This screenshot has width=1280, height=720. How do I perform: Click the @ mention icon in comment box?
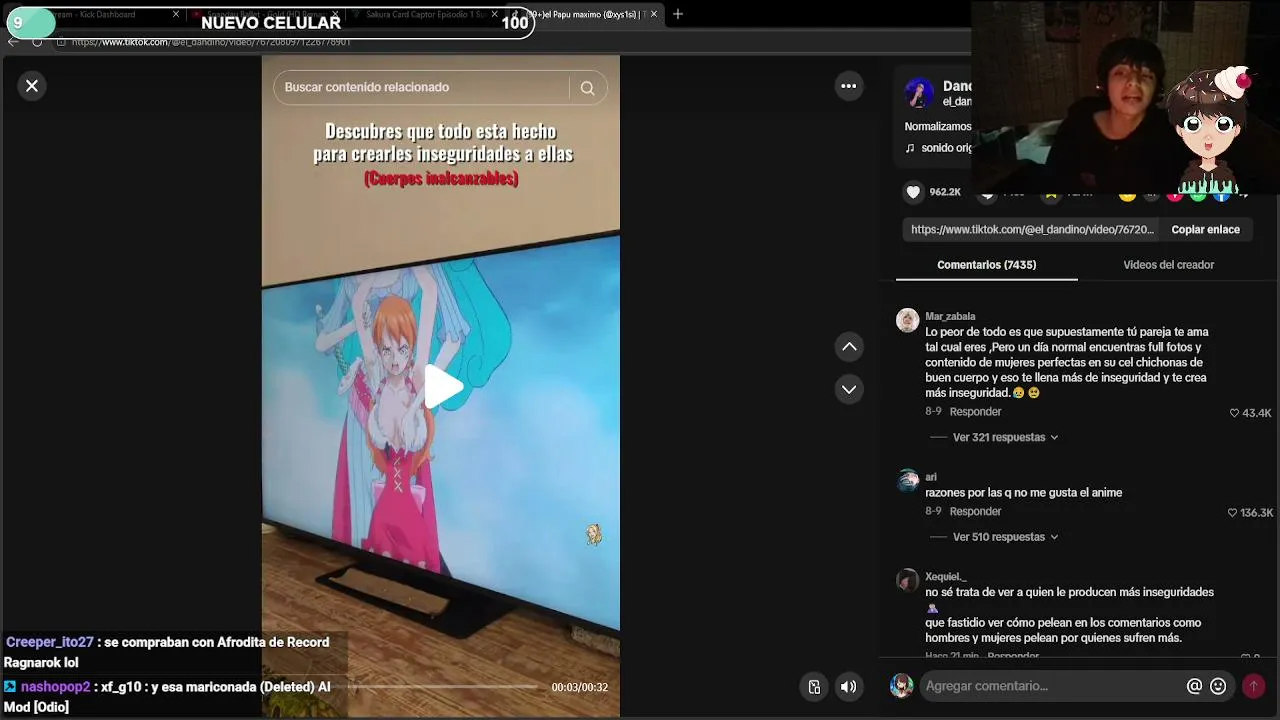point(1194,686)
